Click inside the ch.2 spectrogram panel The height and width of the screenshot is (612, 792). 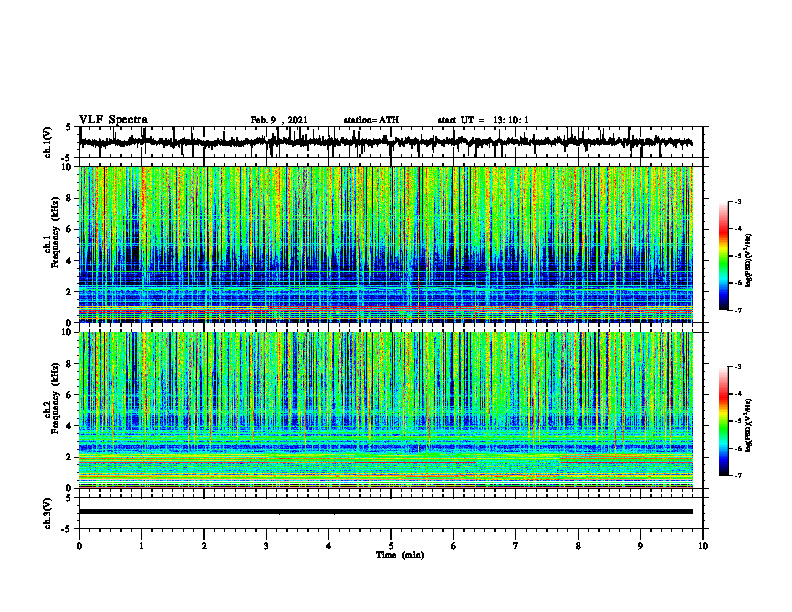click(385, 410)
